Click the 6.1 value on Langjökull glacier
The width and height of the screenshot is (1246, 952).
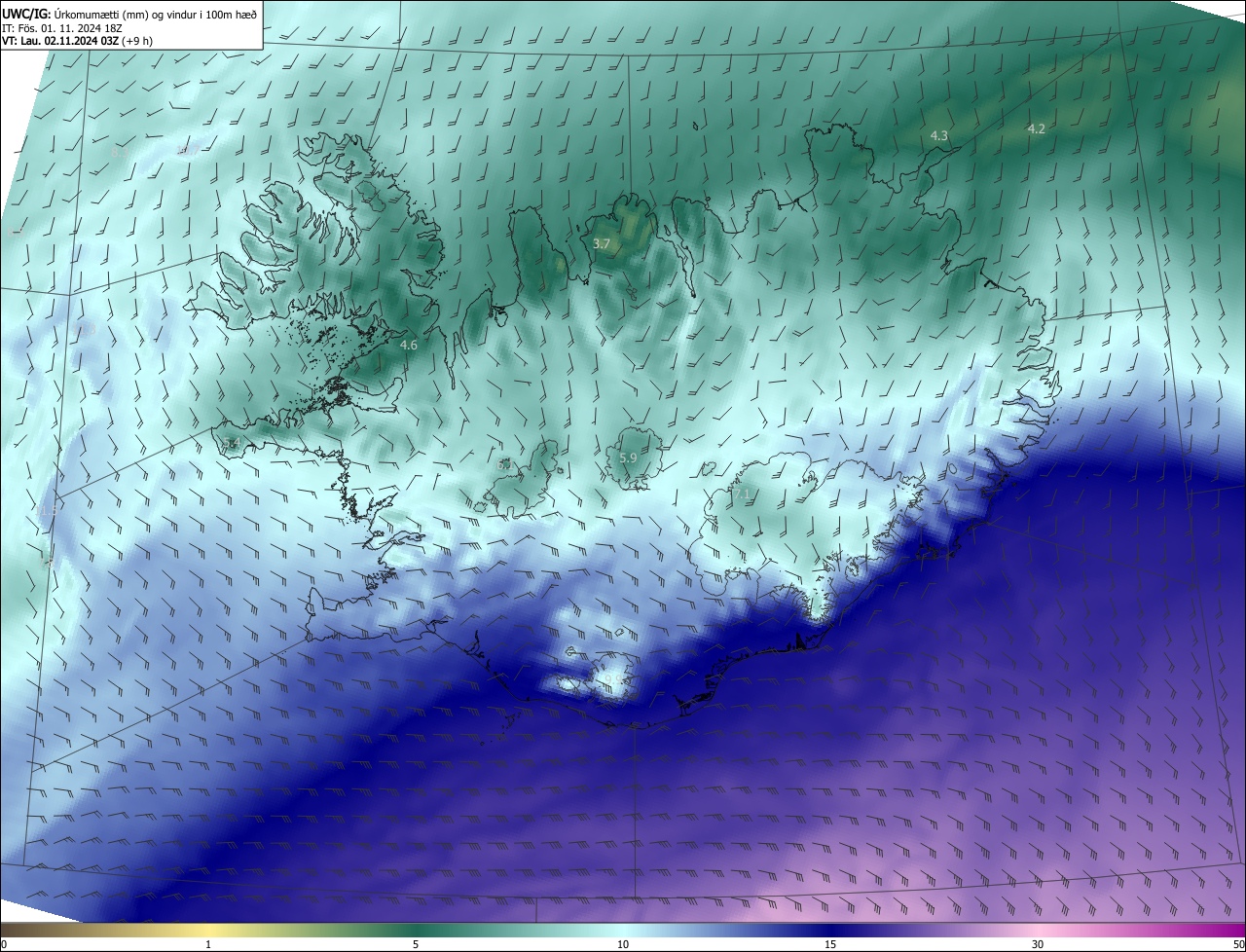click(505, 466)
